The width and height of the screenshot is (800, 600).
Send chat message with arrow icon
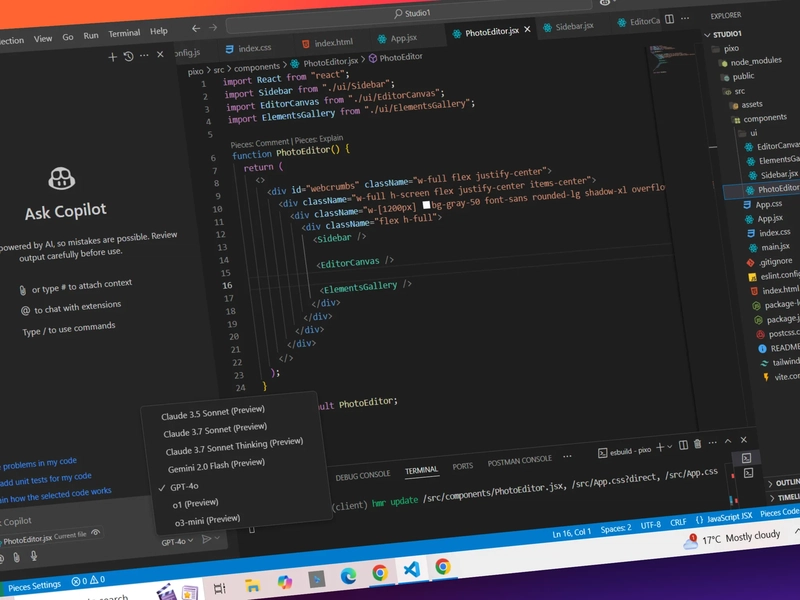click(x=206, y=539)
